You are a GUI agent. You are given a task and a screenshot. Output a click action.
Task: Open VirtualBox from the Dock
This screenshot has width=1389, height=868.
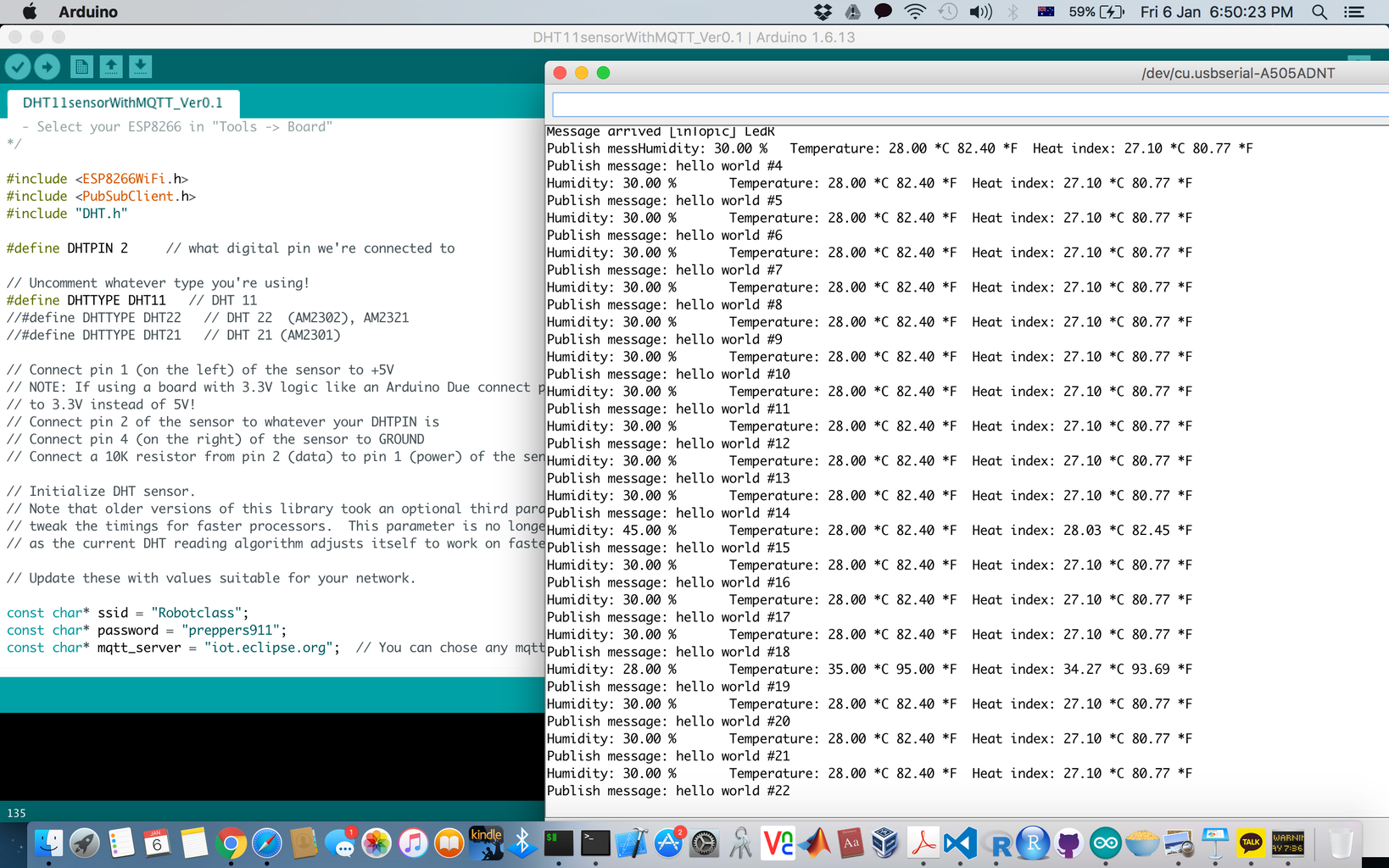885,843
